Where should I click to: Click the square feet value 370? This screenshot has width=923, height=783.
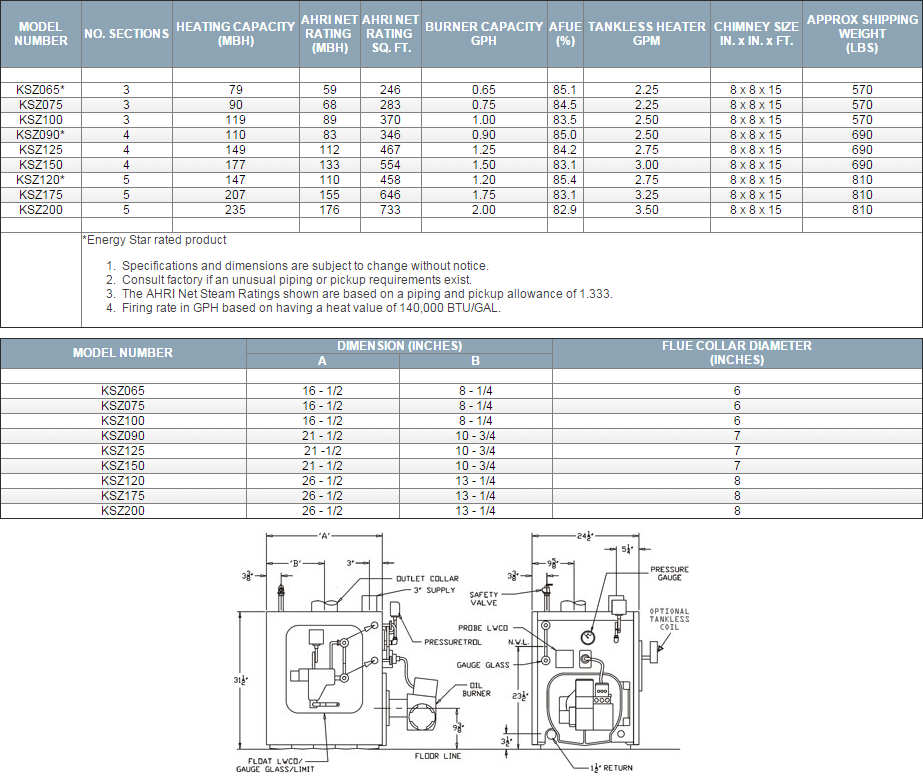(390, 120)
